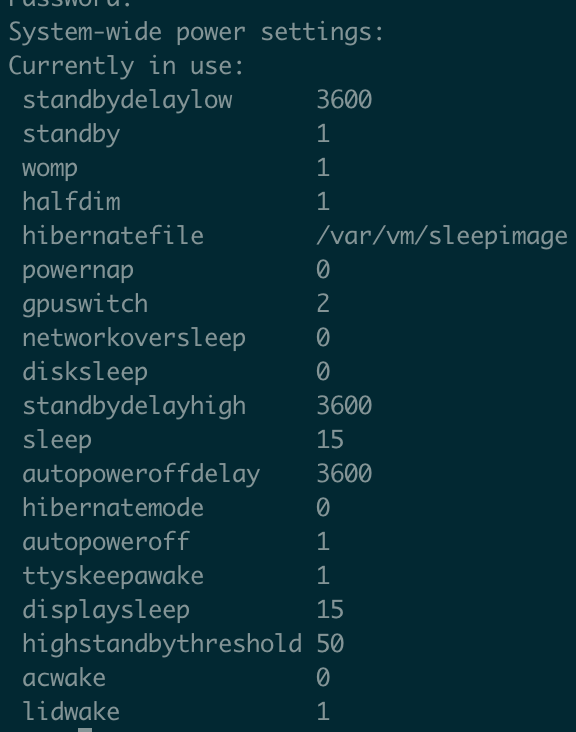576x732 pixels.
Task: Click the displaysleep value 15
Action: click(x=330, y=610)
